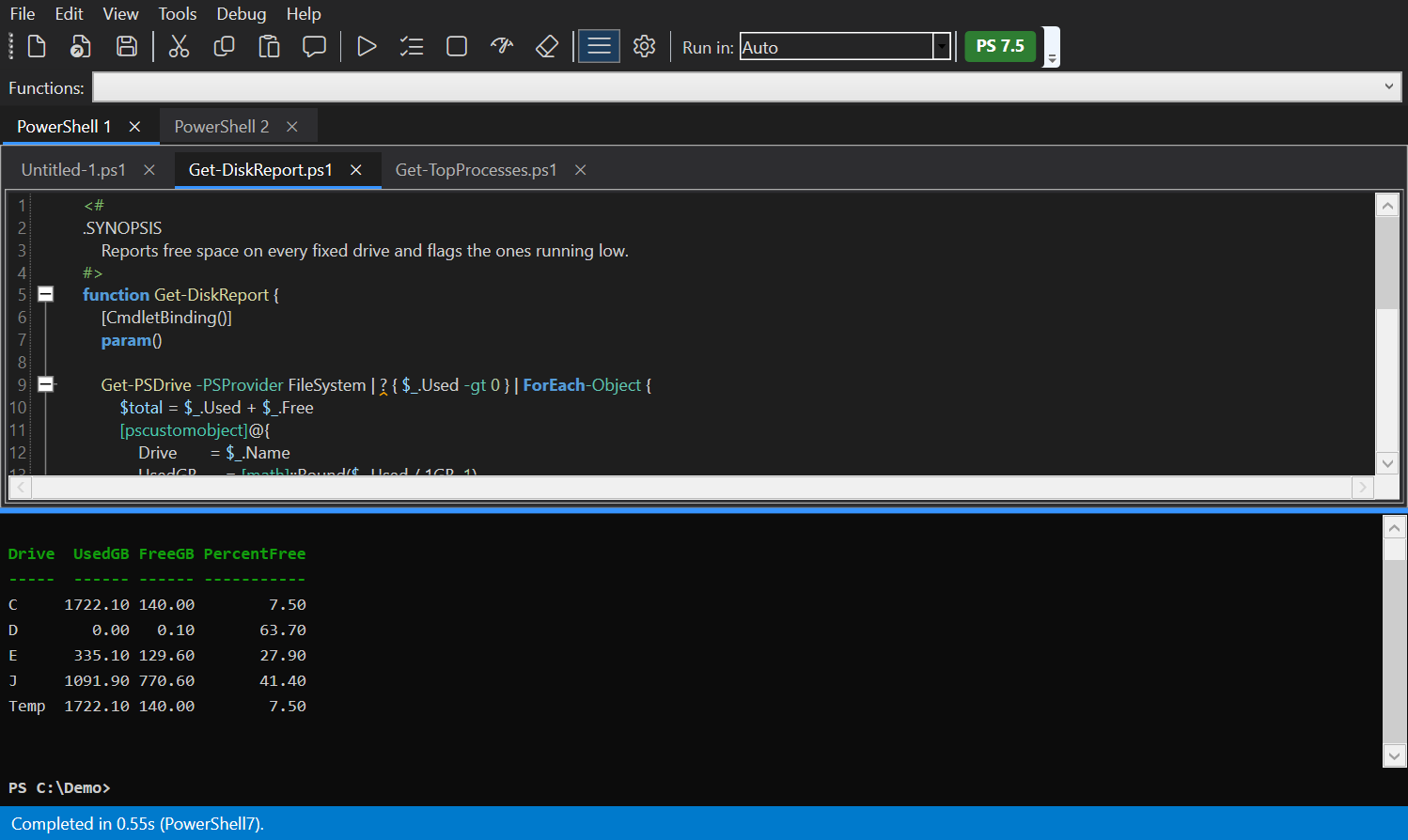Click '[CmdletBinding()]' on line 6

(x=166, y=318)
